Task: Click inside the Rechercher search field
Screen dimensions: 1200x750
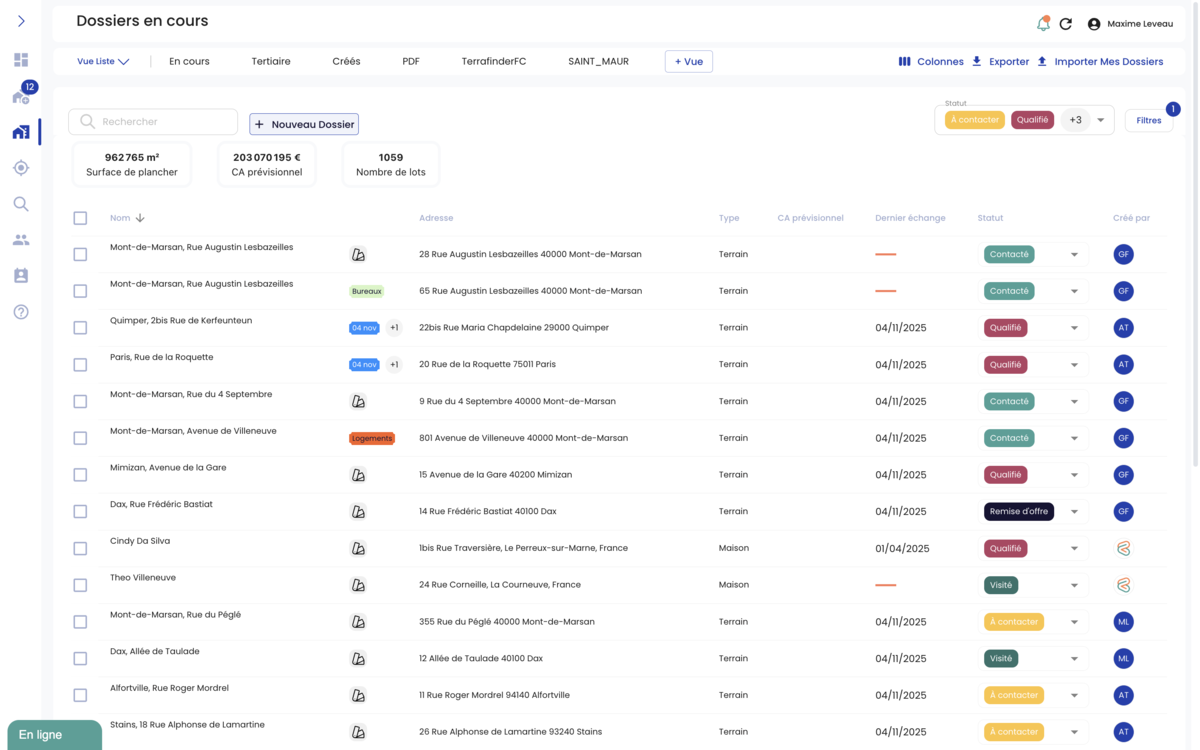Action: (152, 121)
